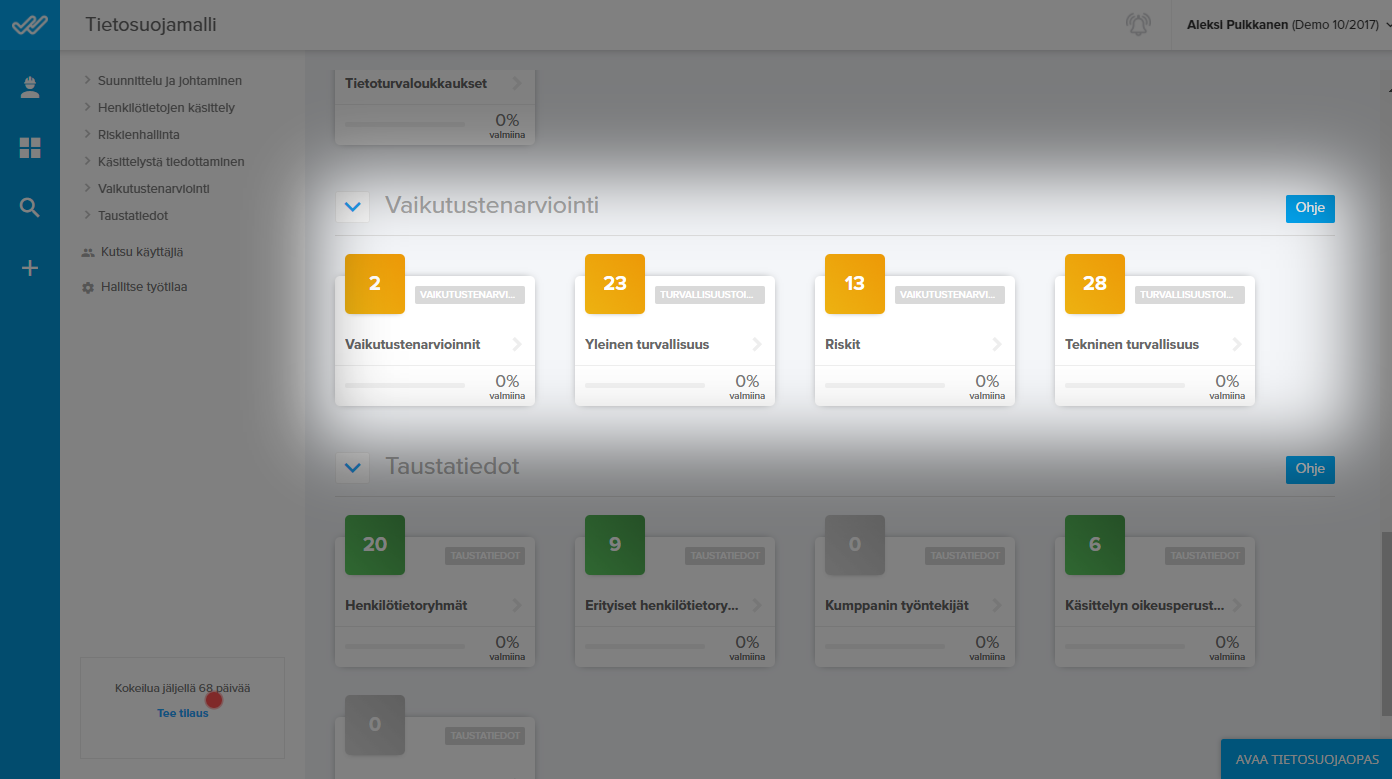
Task: Click arrow on Henkilötietoryhmät card
Action: point(517,605)
